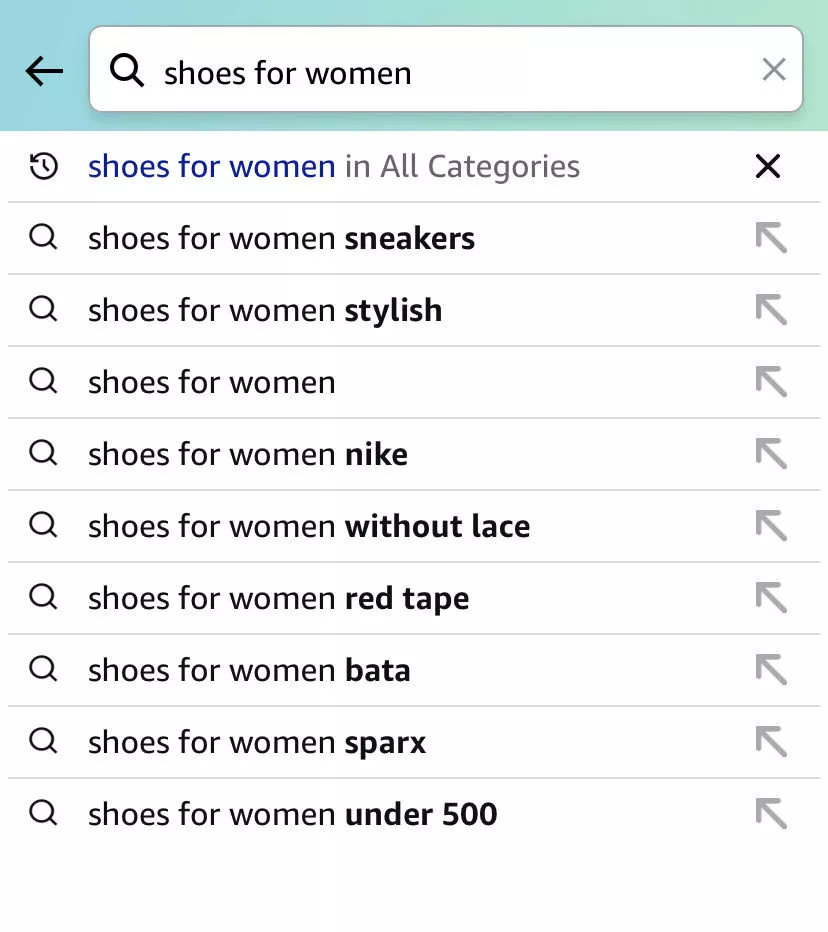Viewport: 828px width, 932px height.
Task: Select 'shoes for women stylish' suggestion
Action: [x=265, y=311]
